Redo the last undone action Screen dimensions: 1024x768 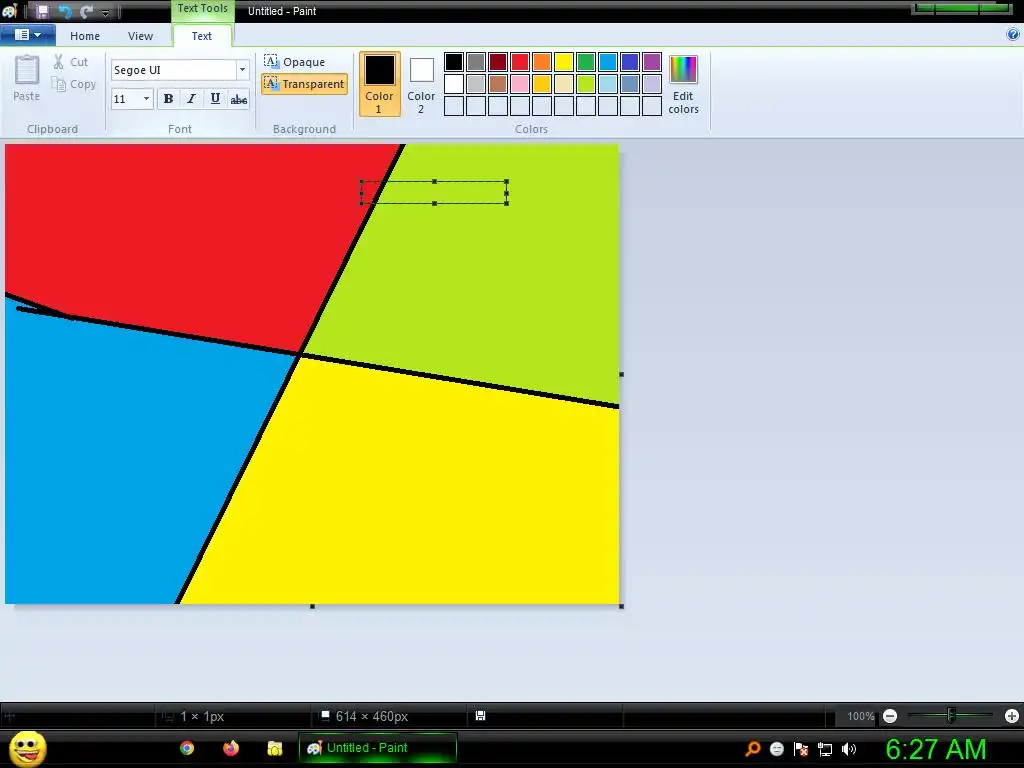pyautogui.click(x=86, y=11)
